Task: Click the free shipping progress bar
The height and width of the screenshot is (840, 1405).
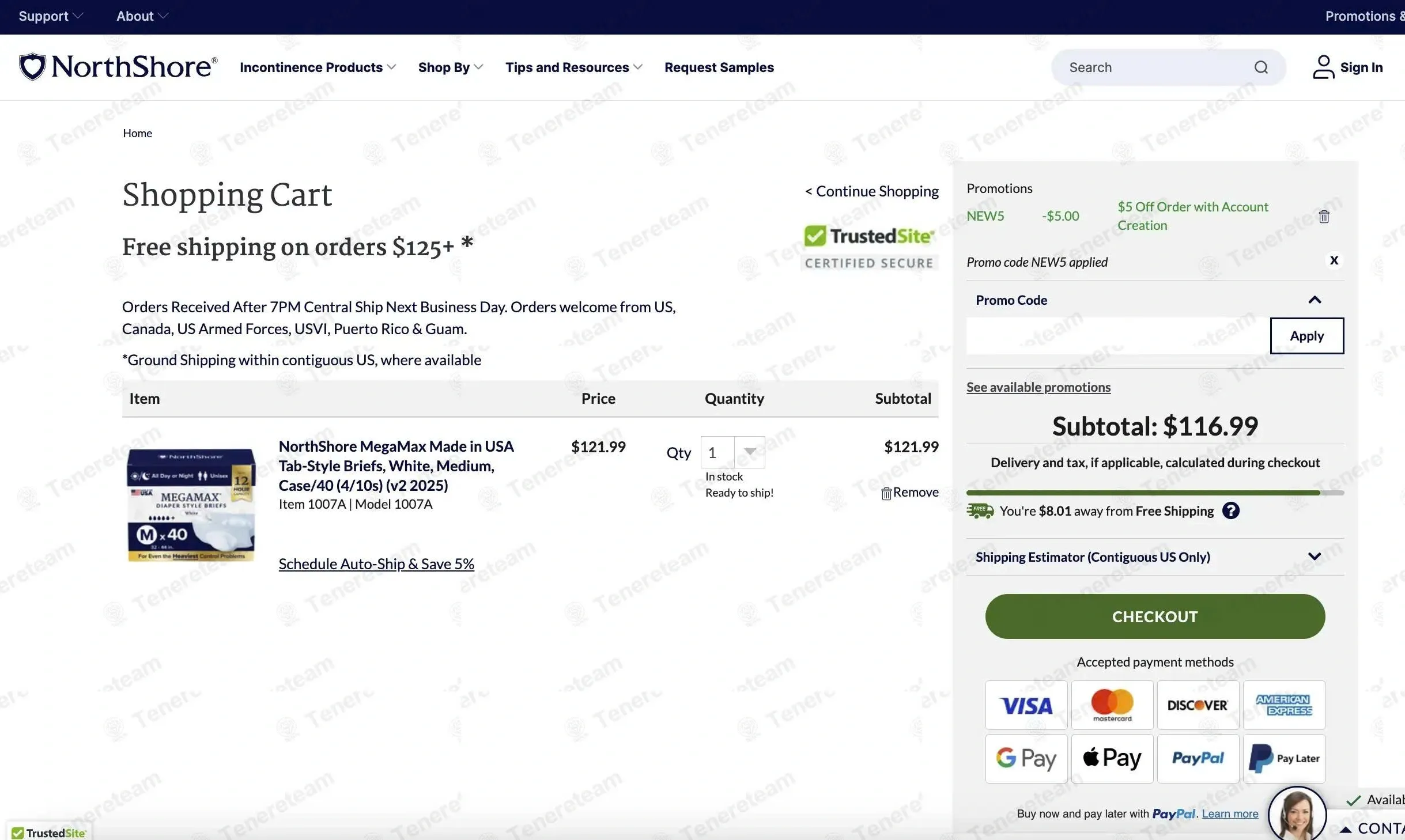Action: pos(1155,493)
